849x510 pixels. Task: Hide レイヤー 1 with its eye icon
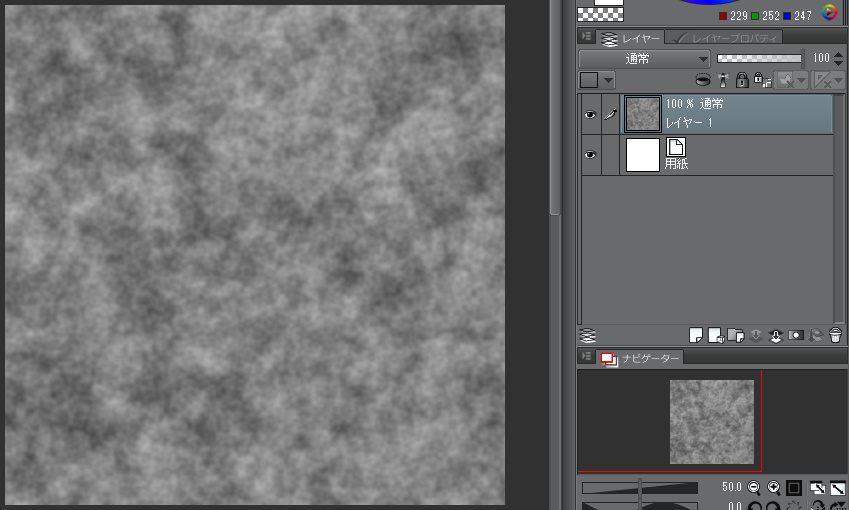(590, 114)
